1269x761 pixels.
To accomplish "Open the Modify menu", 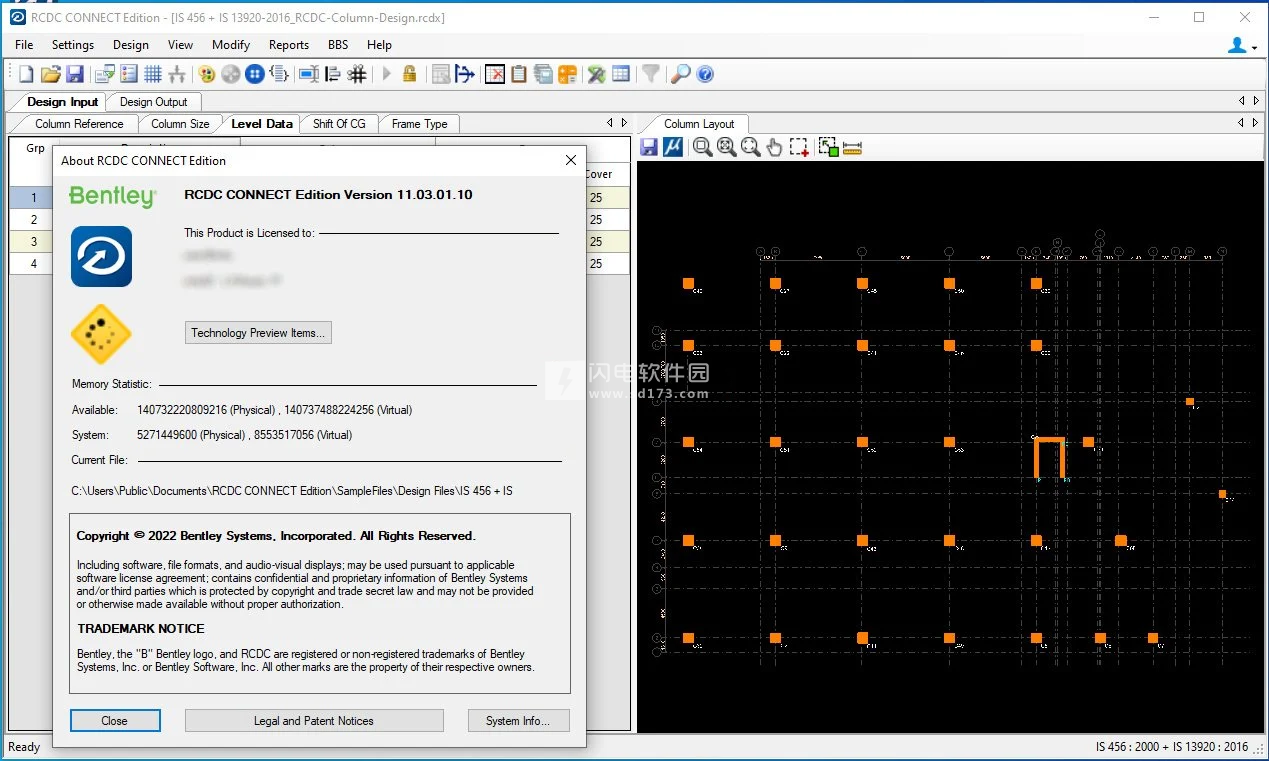I will [x=231, y=45].
